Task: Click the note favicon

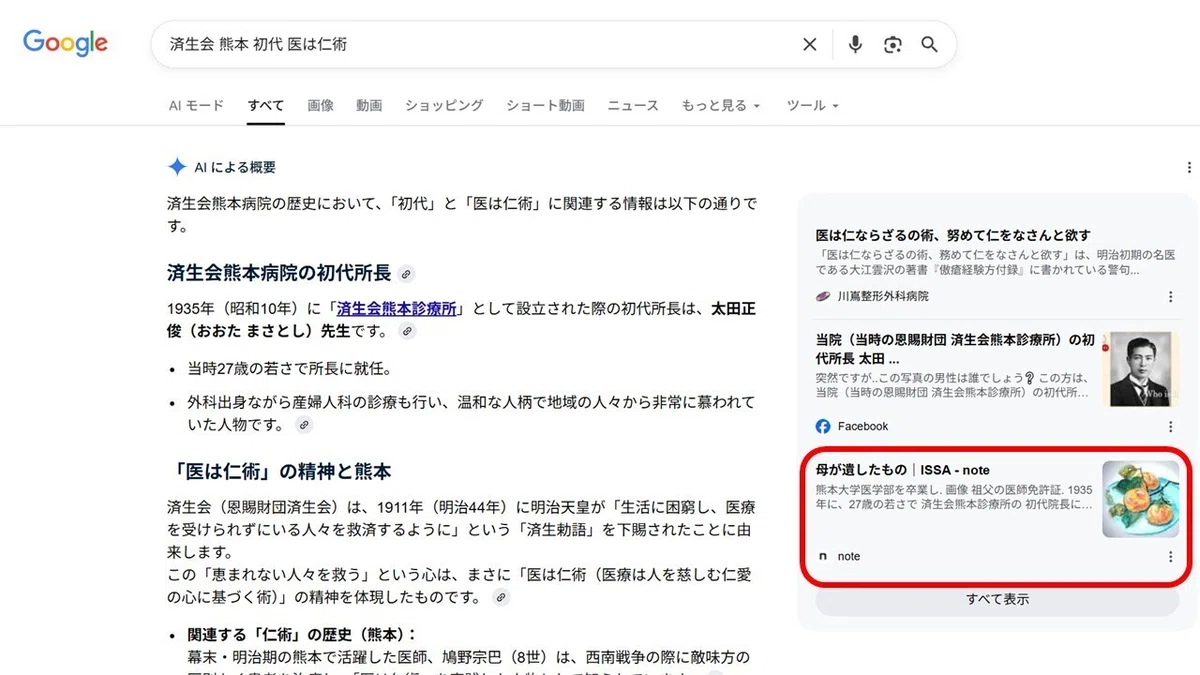Action: click(823, 556)
